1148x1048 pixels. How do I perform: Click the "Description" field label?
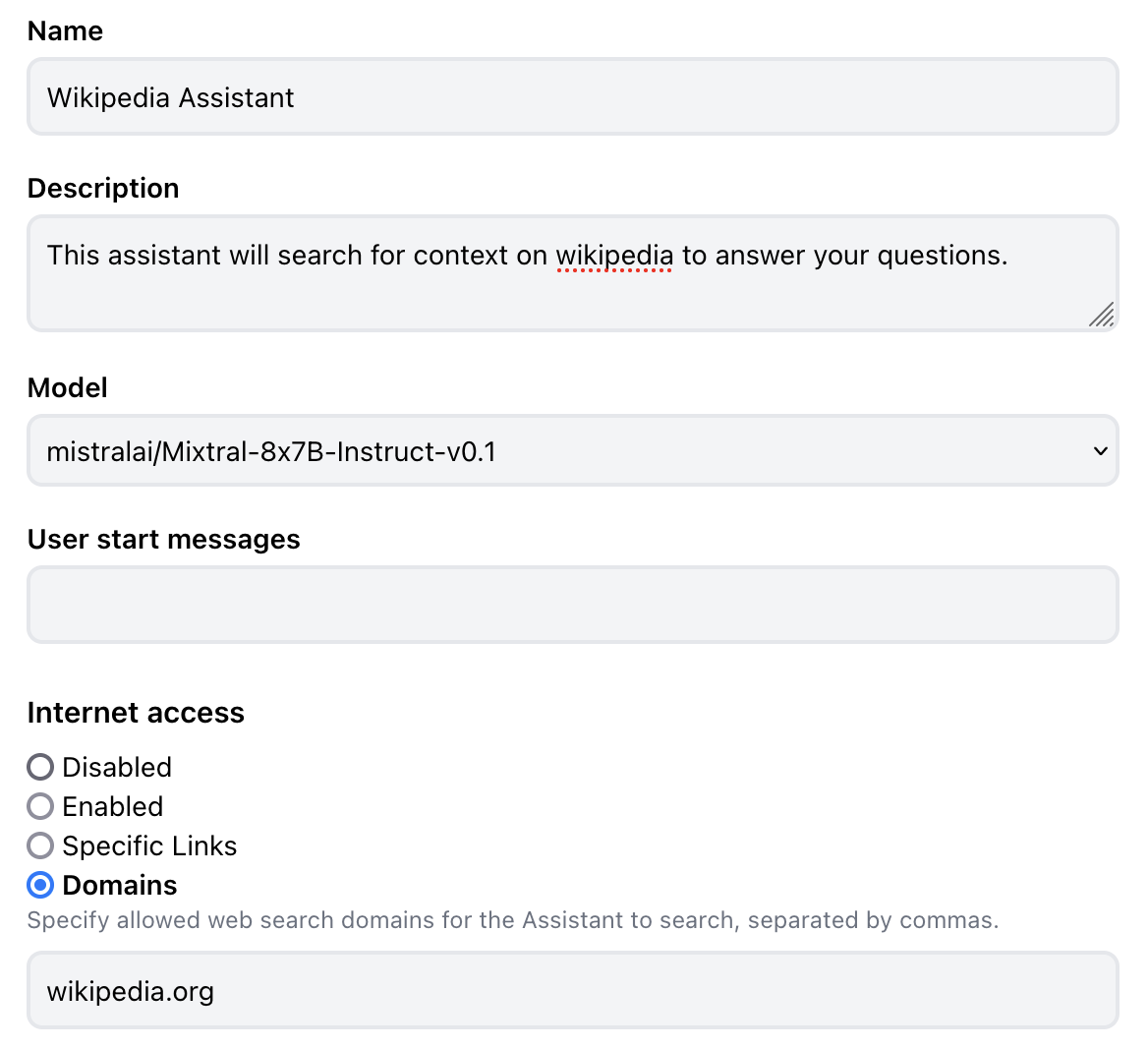click(103, 189)
